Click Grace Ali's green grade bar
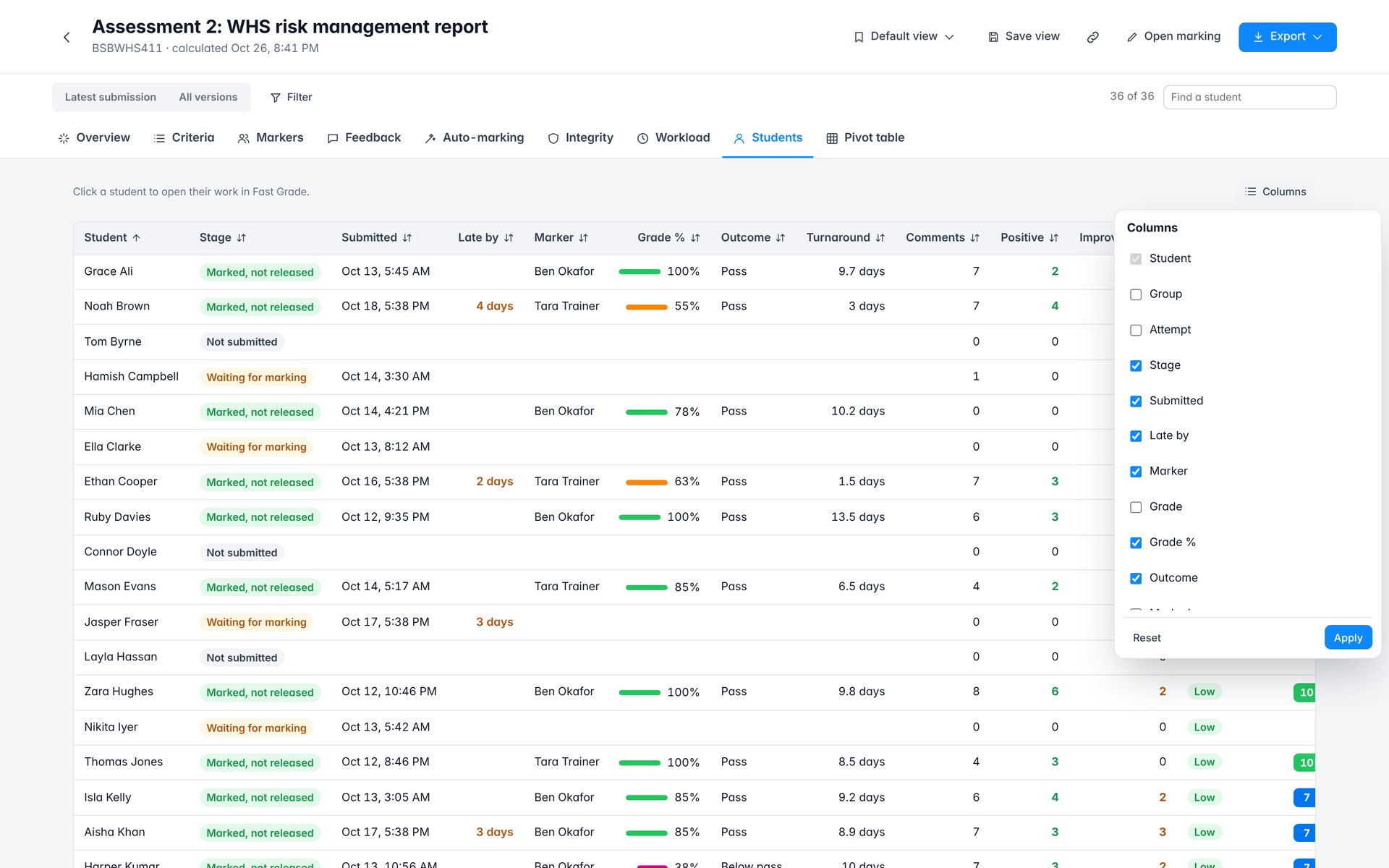The image size is (1389, 868). 640,272
